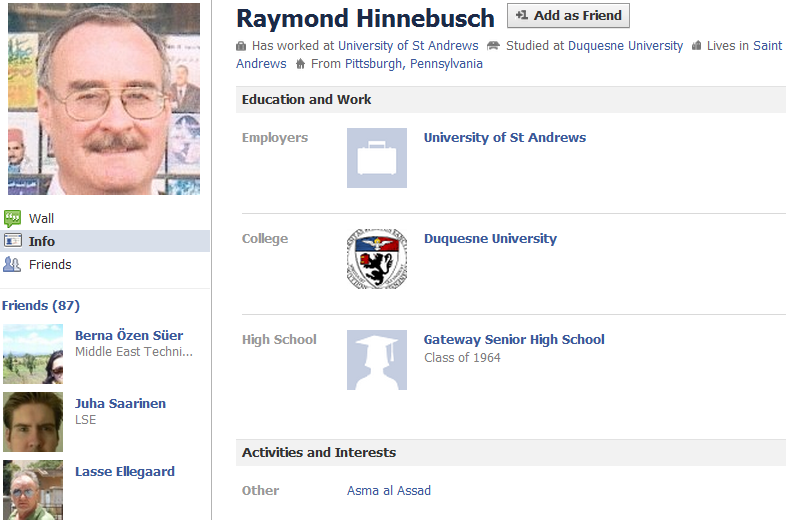Open Juha Saarinen's profile name link
786x520 pixels.
click(x=120, y=403)
